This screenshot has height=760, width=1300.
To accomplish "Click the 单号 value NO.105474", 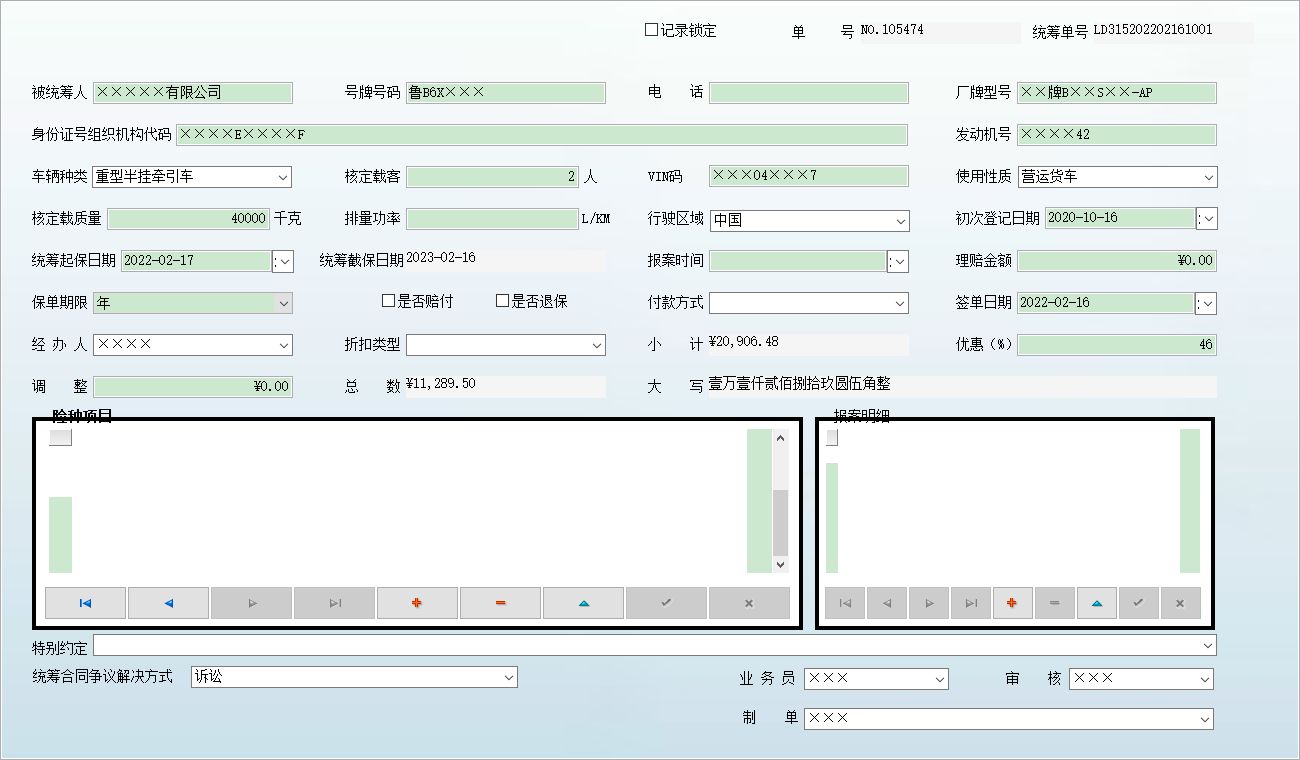I will point(892,30).
